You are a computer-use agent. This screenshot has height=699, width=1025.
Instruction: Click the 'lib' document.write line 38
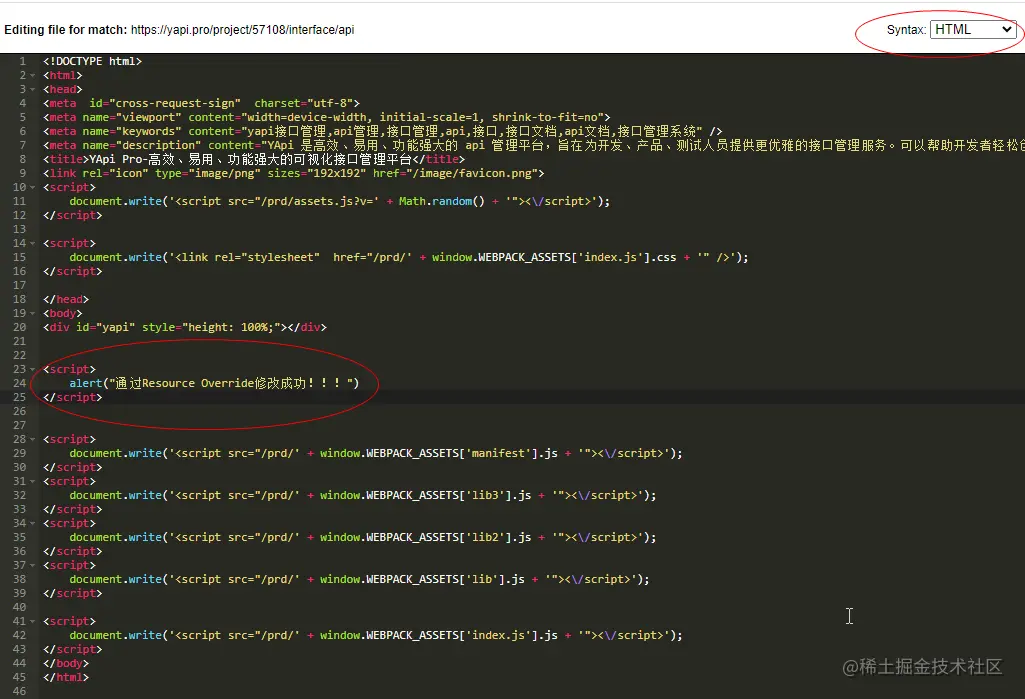(x=360, y=579)
